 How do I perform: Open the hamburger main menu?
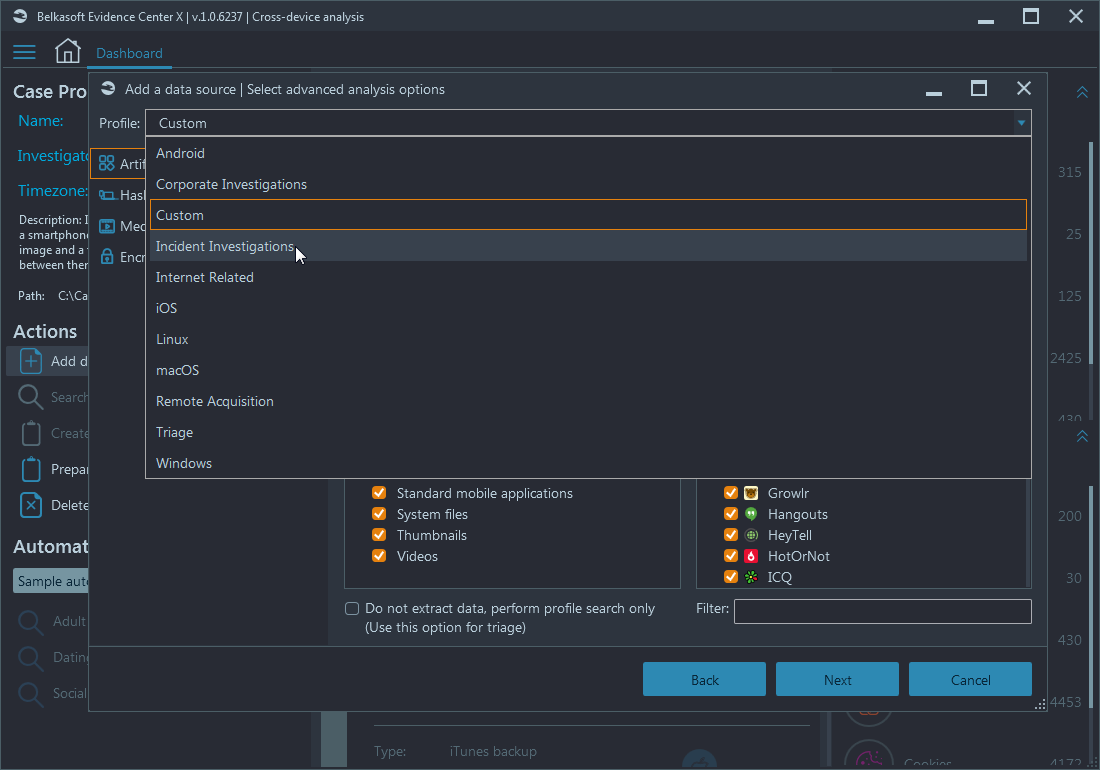(x=24, y=53)
